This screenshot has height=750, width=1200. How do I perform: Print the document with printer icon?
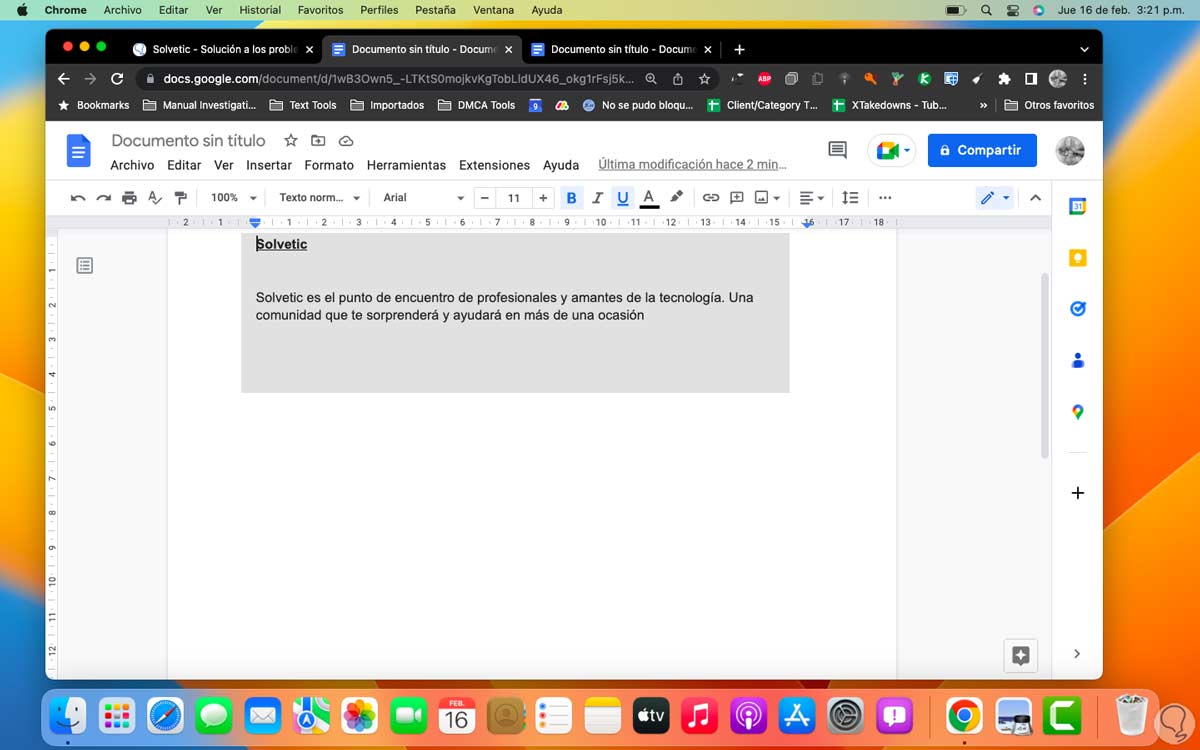point(129,198)
